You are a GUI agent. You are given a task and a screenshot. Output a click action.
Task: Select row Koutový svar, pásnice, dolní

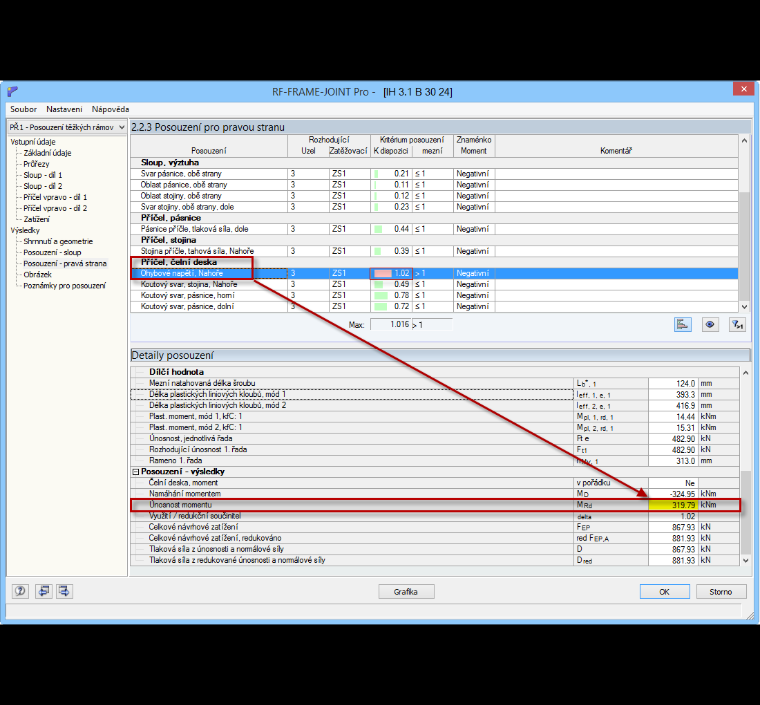[x=434, y=307]
